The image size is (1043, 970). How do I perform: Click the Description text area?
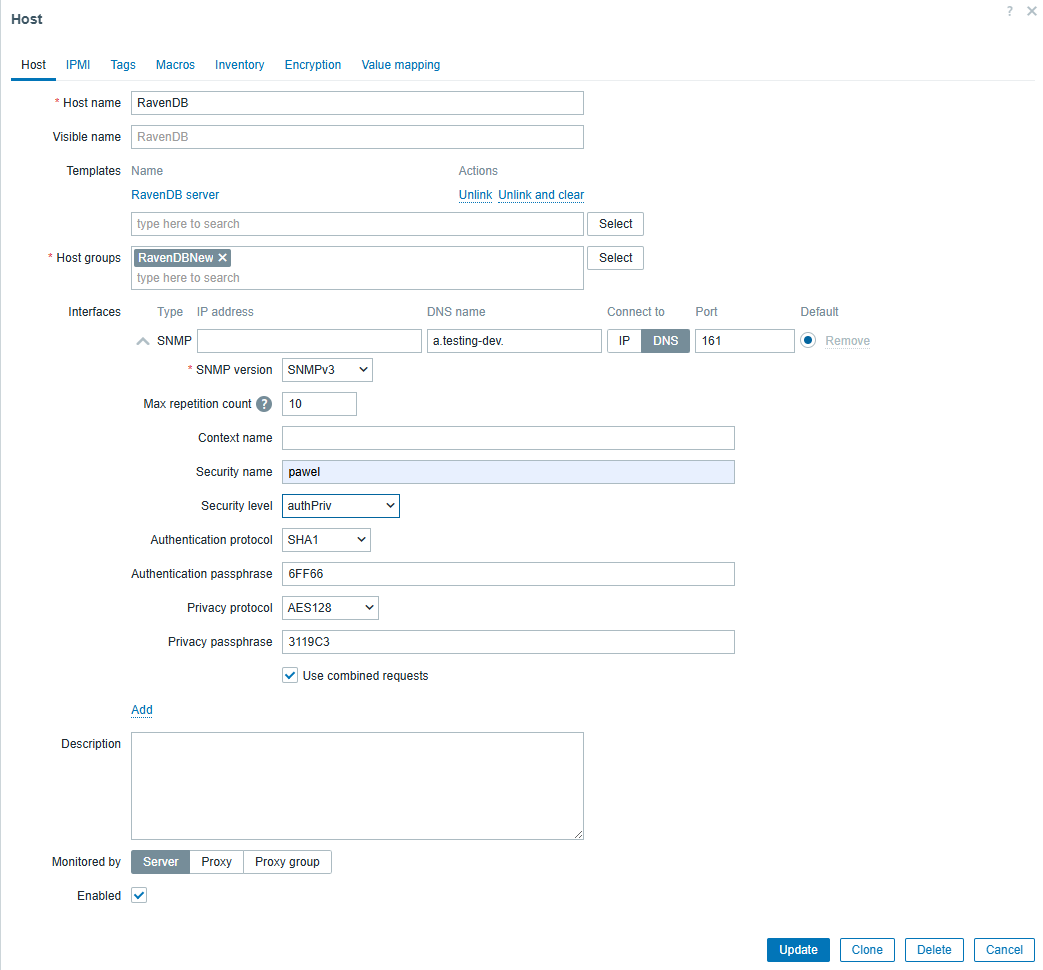click(357, 785)
